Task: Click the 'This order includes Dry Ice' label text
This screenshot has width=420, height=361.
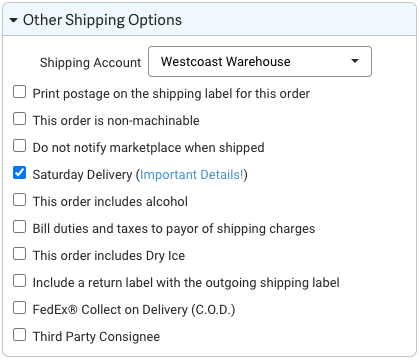Action: point(109,256)
